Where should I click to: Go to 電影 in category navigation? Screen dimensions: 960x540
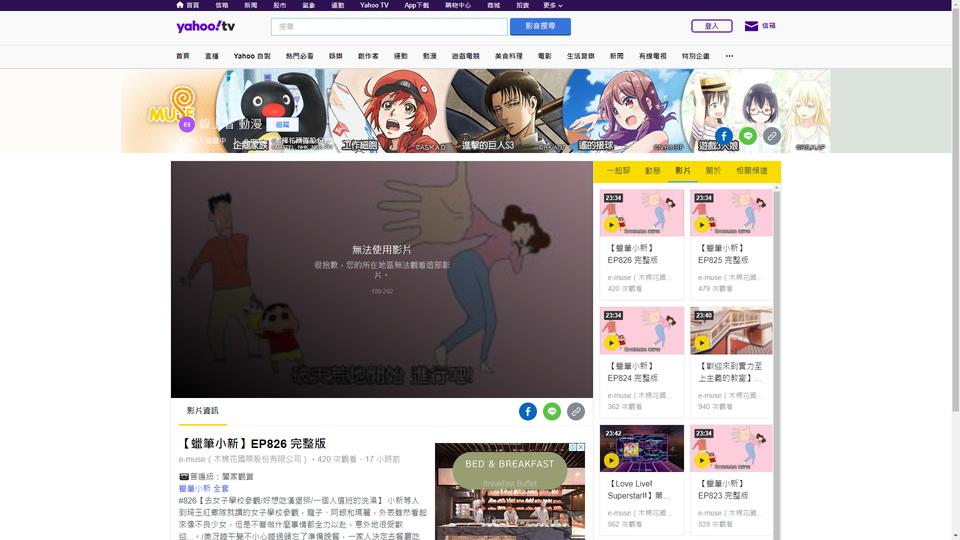(x=545, y=56)
